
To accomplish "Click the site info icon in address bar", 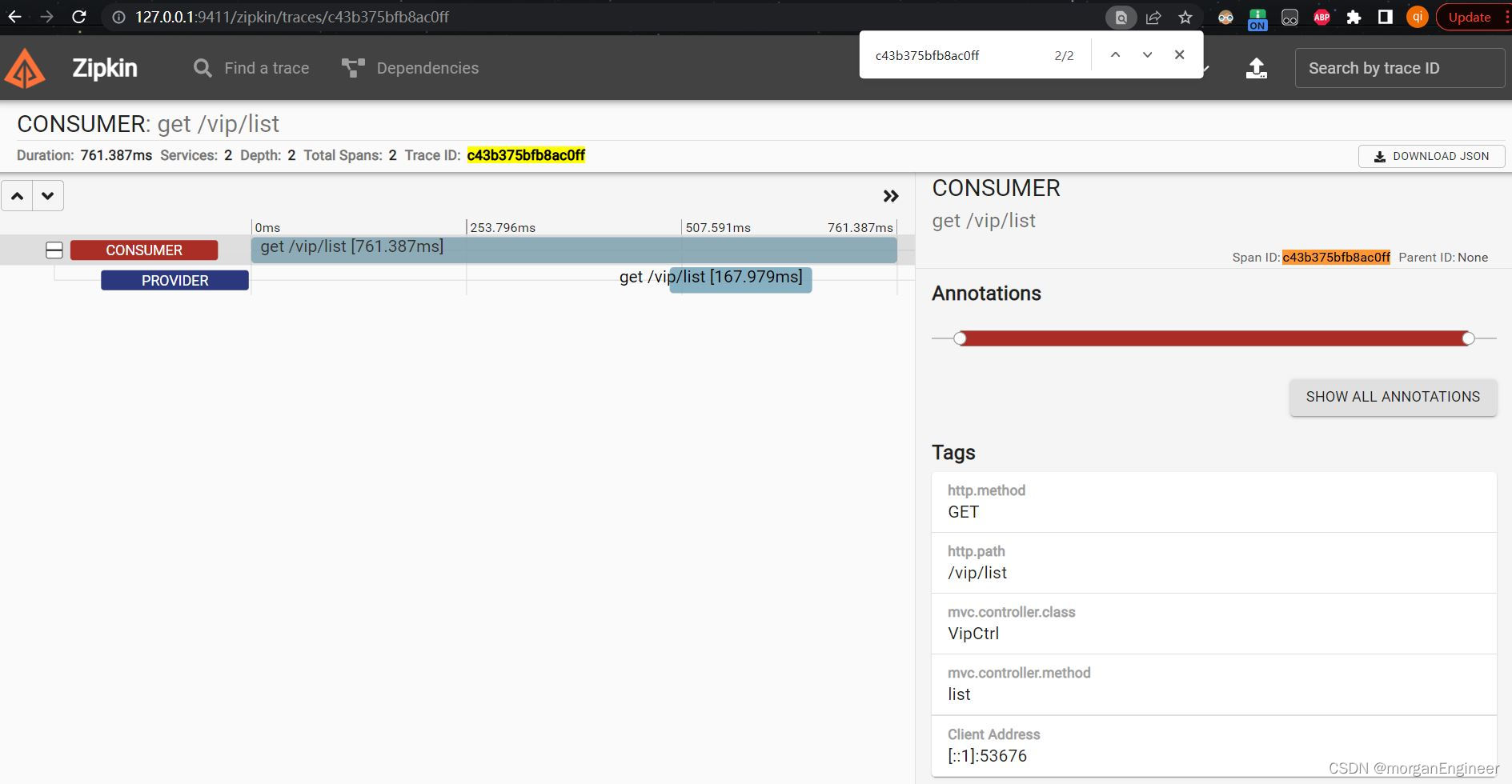I will [x=118, y=17].
